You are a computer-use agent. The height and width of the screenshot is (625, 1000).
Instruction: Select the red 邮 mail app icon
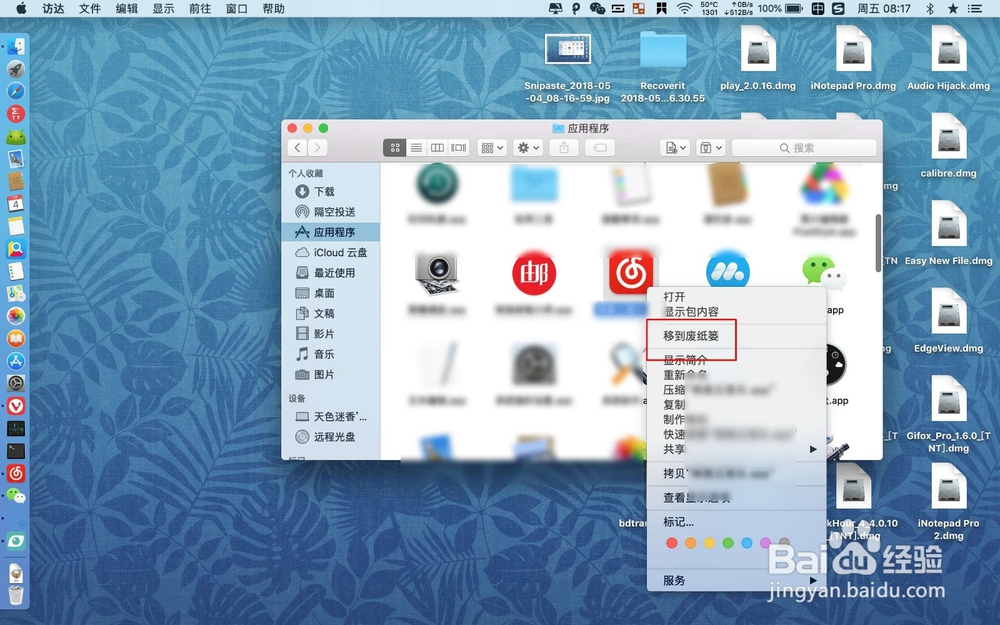tap(534, 274)
